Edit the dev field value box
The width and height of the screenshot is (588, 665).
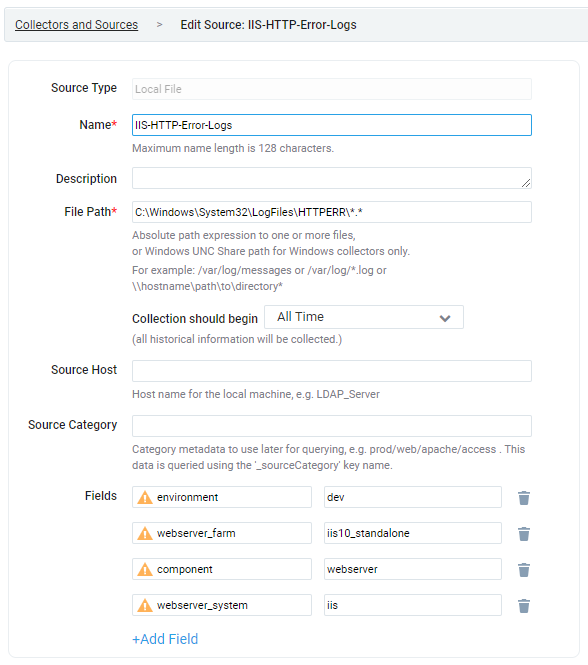413,497
